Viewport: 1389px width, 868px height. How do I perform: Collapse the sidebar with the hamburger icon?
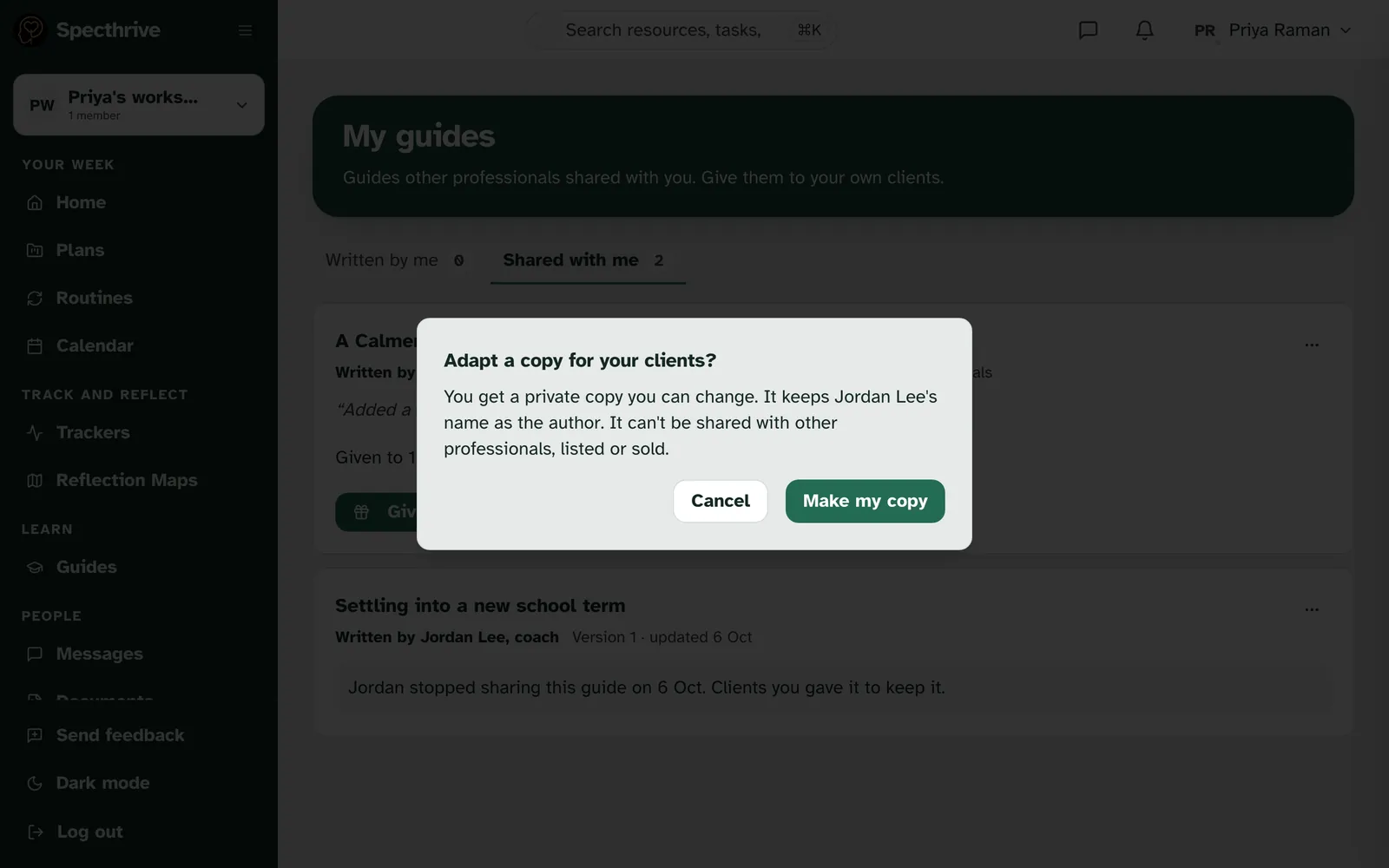click(246, 30)
